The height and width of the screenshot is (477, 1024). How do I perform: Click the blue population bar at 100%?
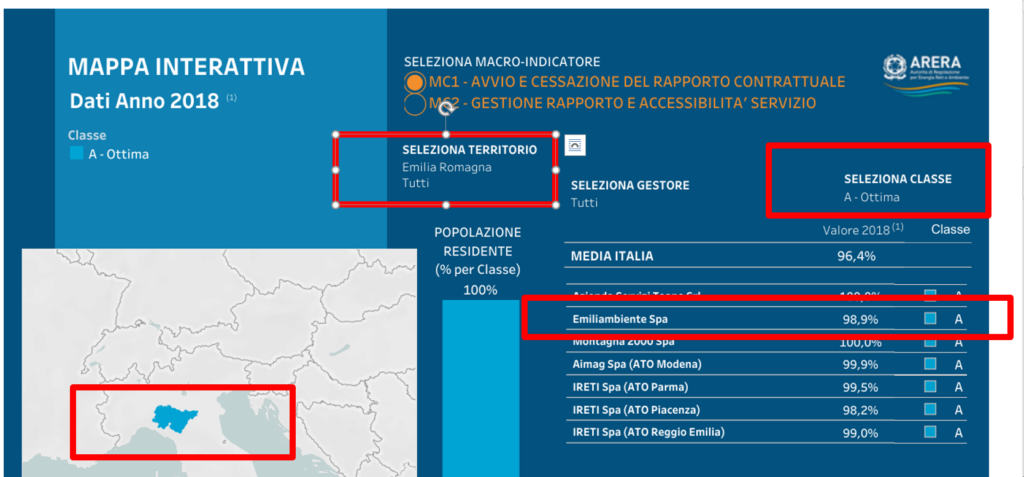[481, 388]
